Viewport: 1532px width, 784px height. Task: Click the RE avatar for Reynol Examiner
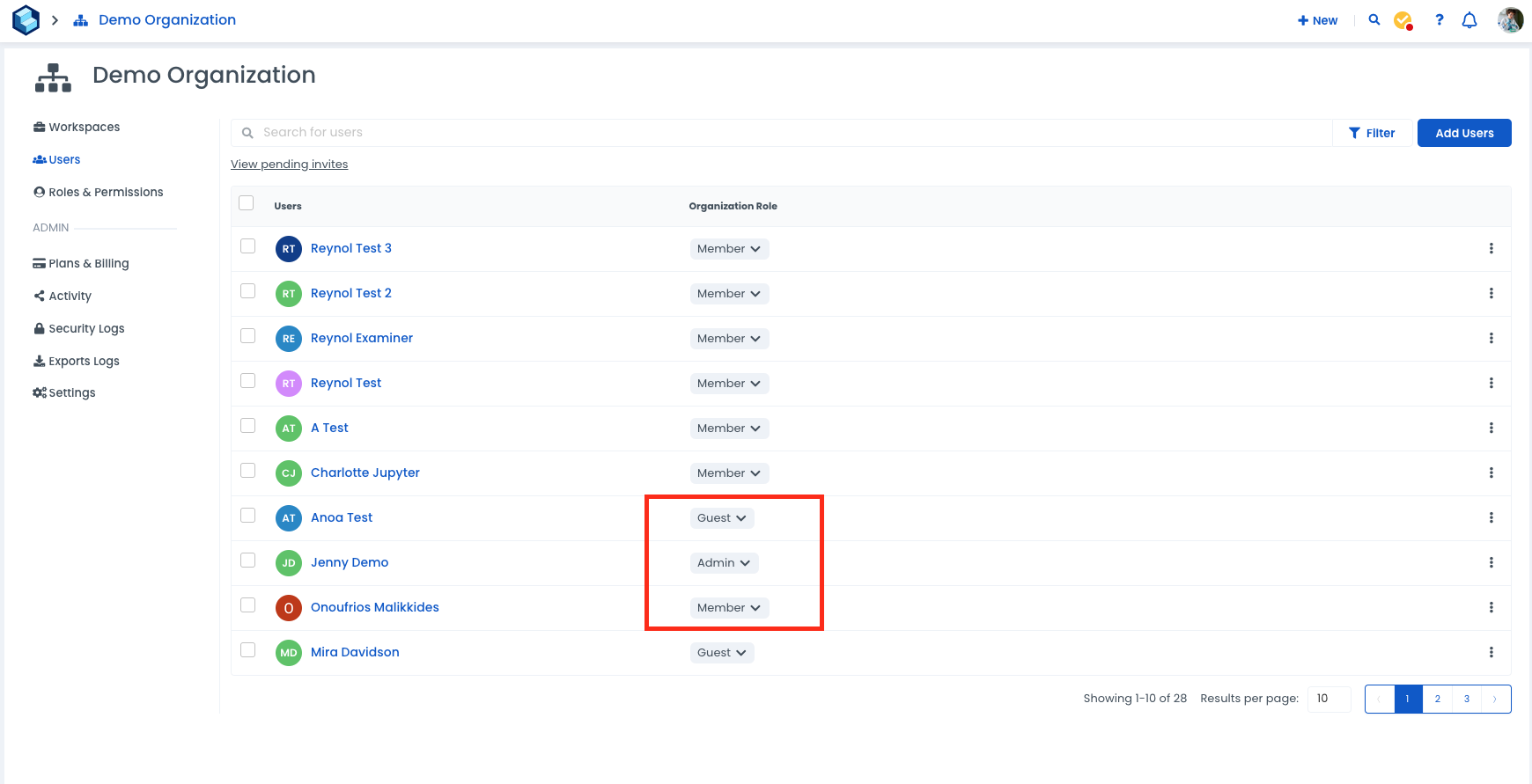click(x=289, y=339)
